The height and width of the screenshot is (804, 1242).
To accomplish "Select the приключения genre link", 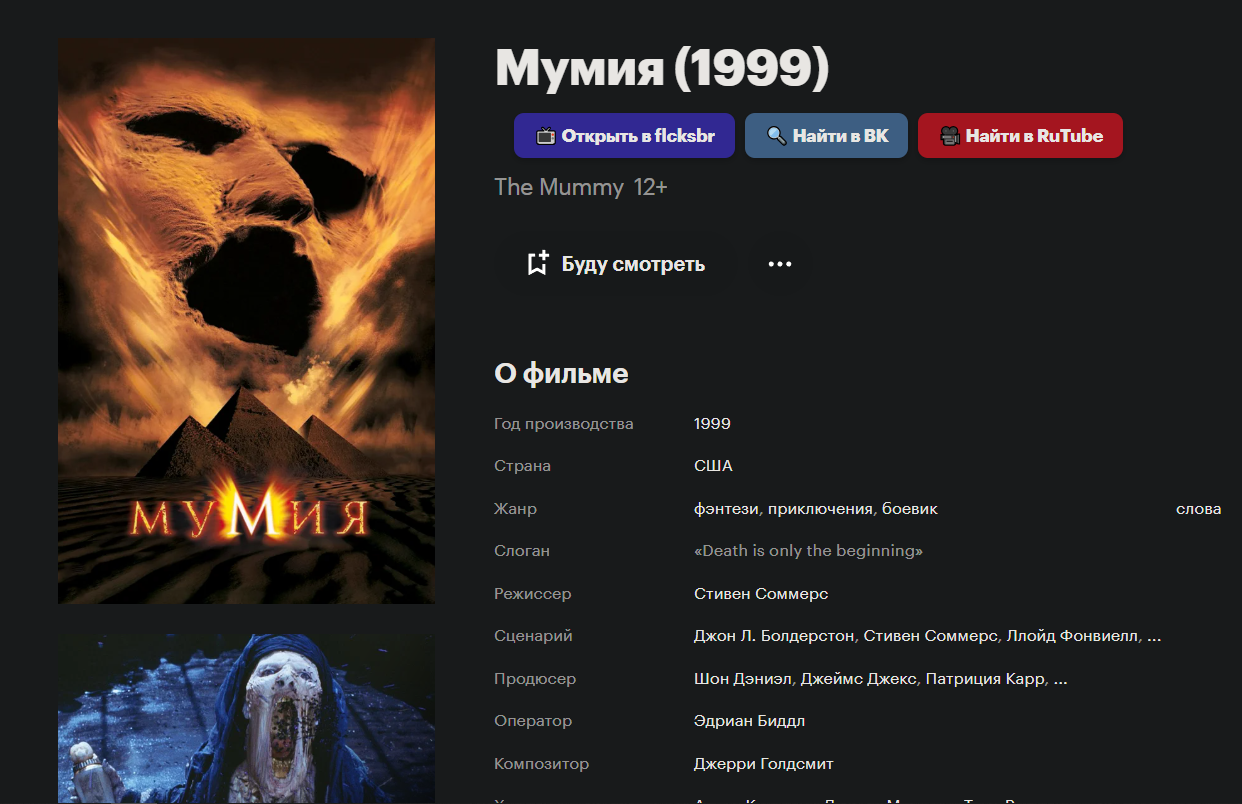I will tap(820, 509).
